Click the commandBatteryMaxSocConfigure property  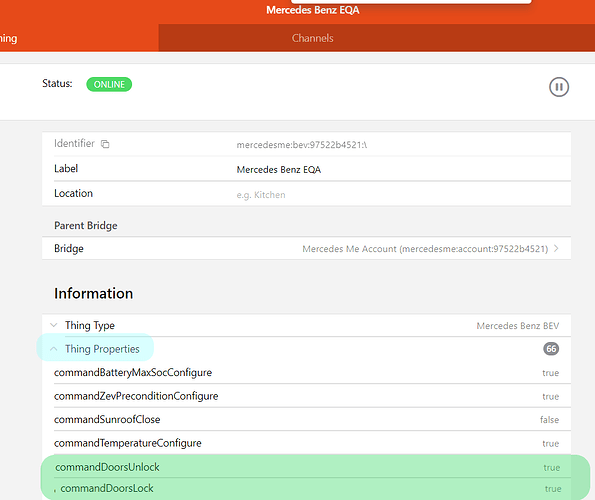(133, 373)
